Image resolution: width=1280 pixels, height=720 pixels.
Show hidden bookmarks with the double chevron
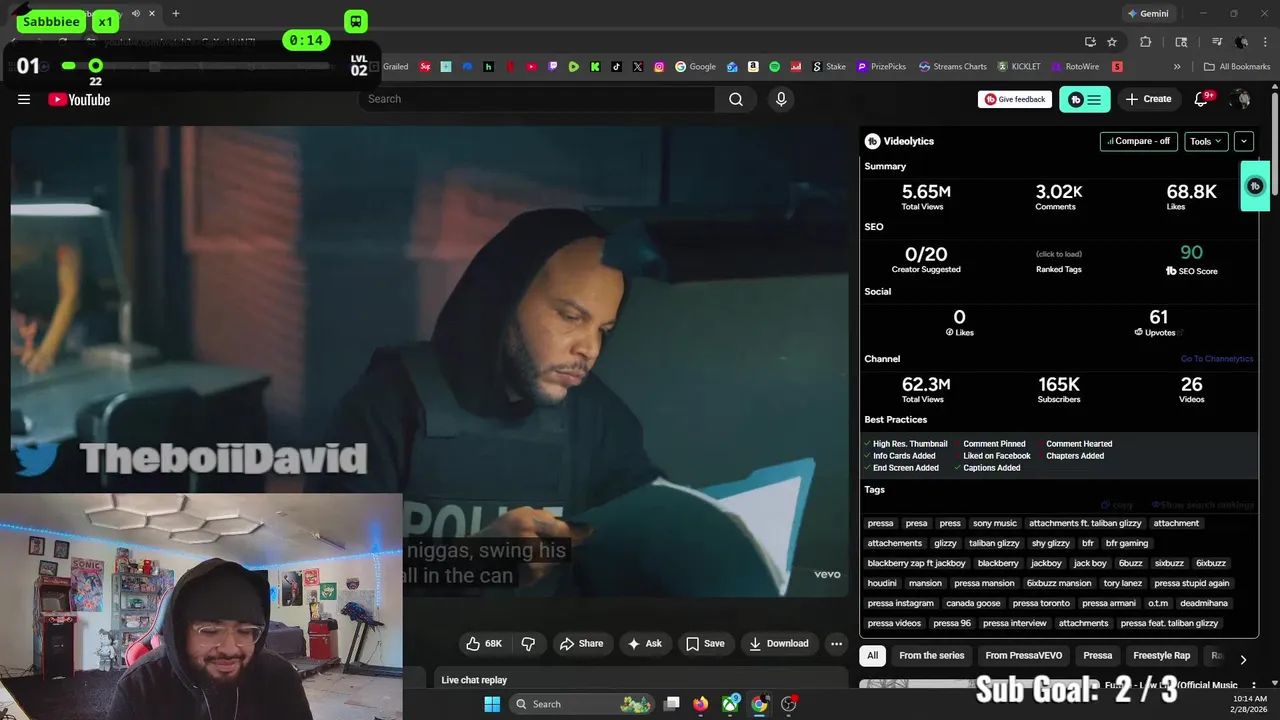click(x=1177, y=67)
